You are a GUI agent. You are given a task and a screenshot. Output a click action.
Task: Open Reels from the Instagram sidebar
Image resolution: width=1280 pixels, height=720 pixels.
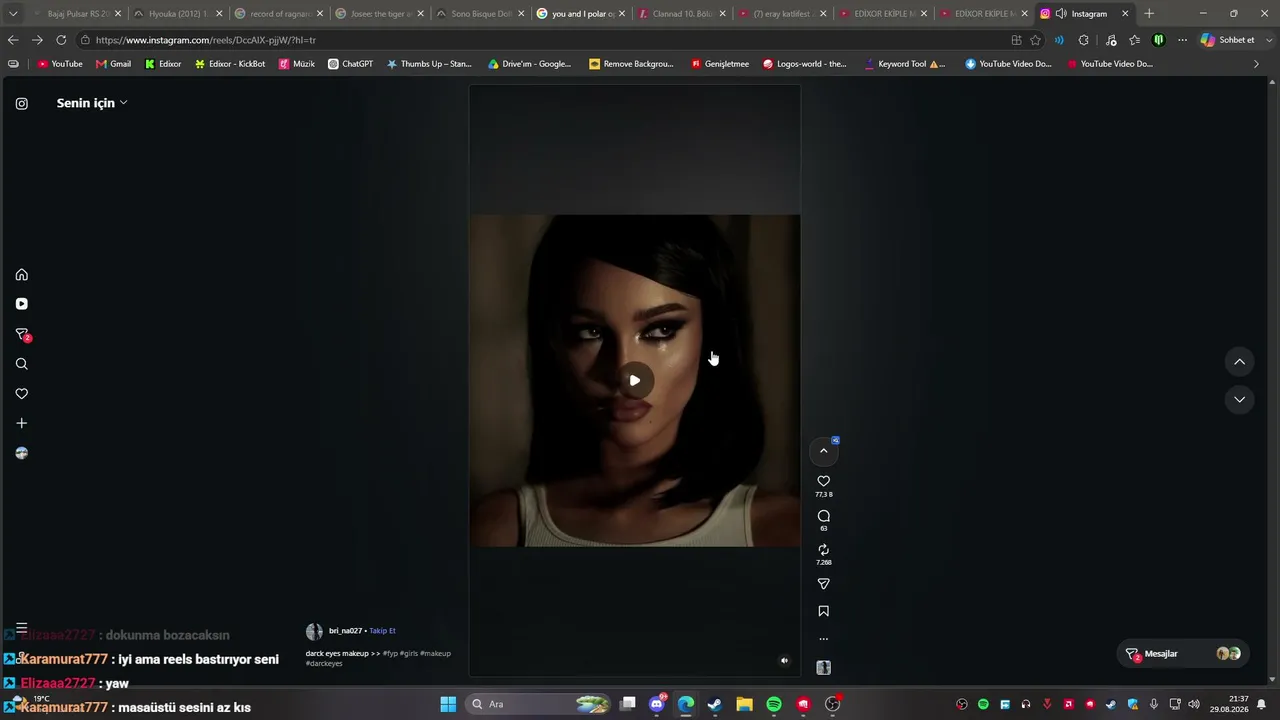click(x=22, y=304)
